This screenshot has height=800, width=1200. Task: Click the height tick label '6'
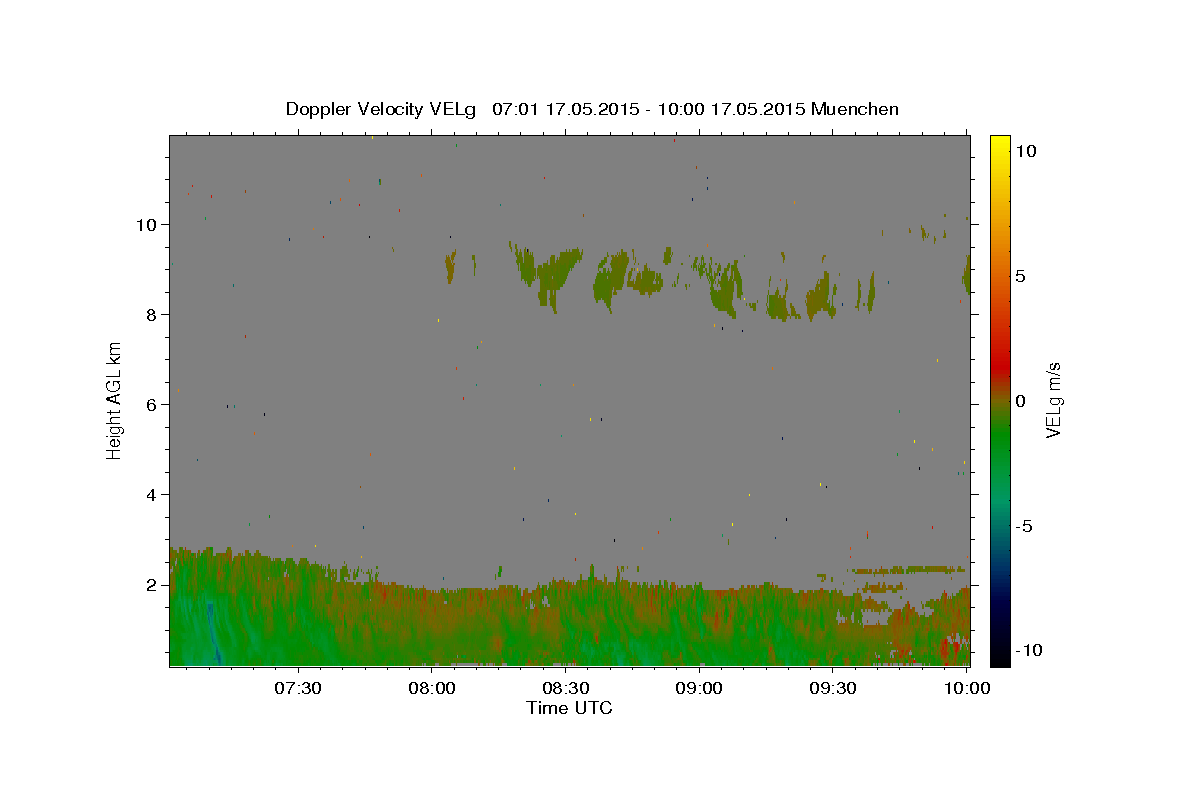(152, 405)
